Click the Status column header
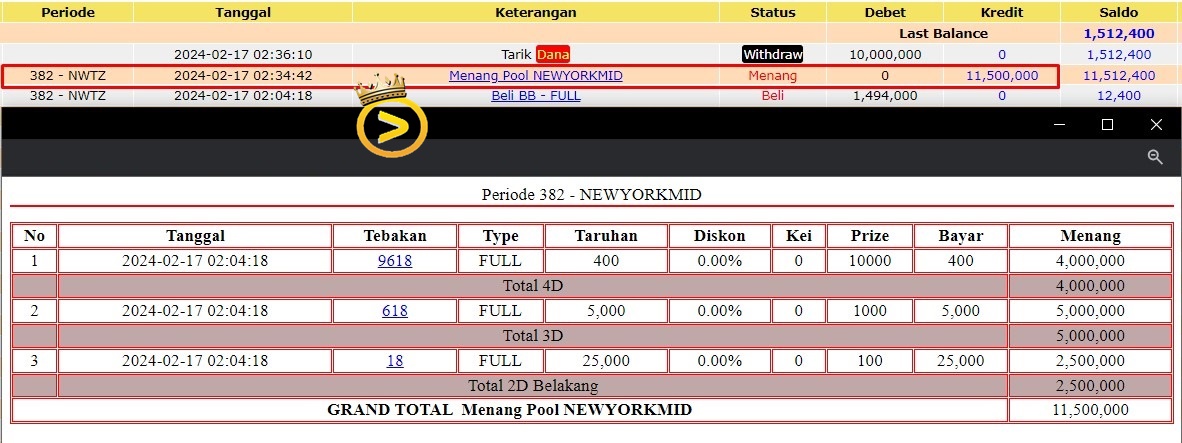 773,12
